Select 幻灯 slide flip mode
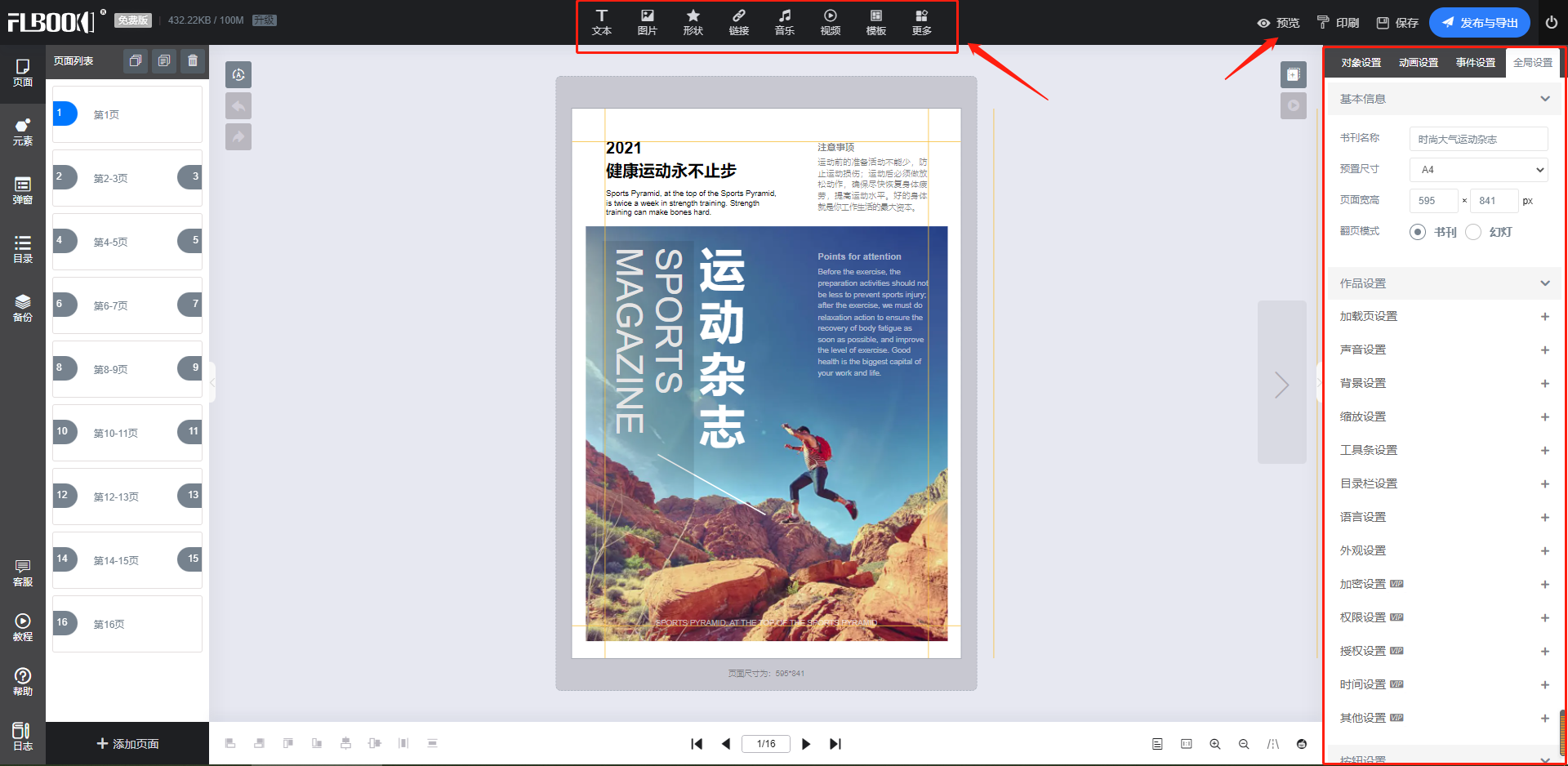The height and width of the screenshot is (766, 1568). point(1473,232)
